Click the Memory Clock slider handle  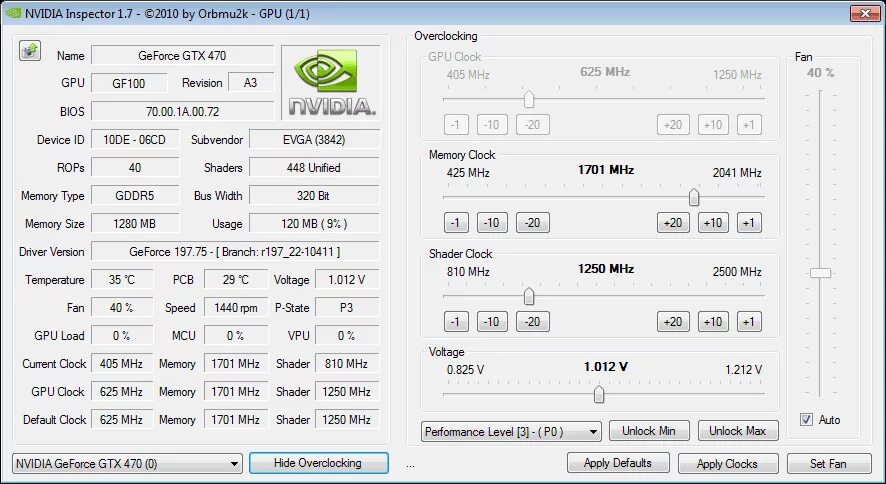point(694,197)
